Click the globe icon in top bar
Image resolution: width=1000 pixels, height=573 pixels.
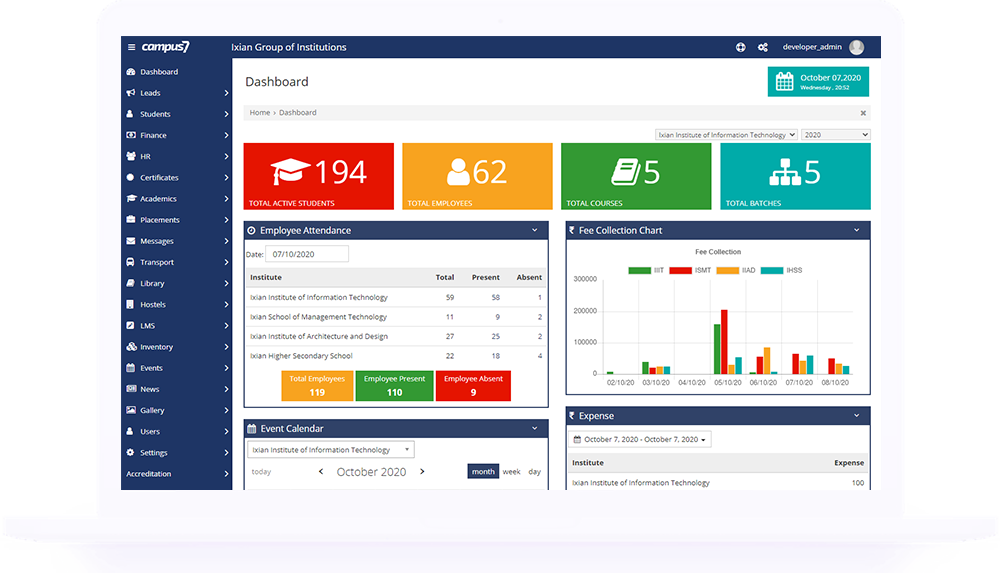click(x=740, y=47)
